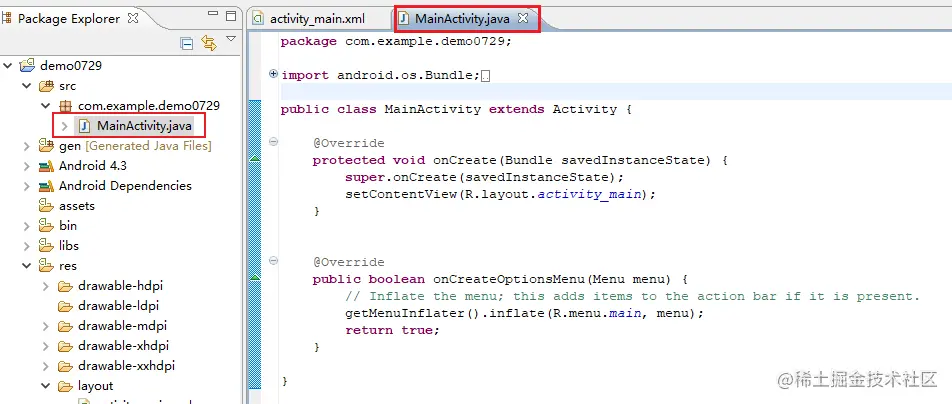952x404 pixels.
Task: Maximize the Package Explorer panel
Action: (231, 15)
